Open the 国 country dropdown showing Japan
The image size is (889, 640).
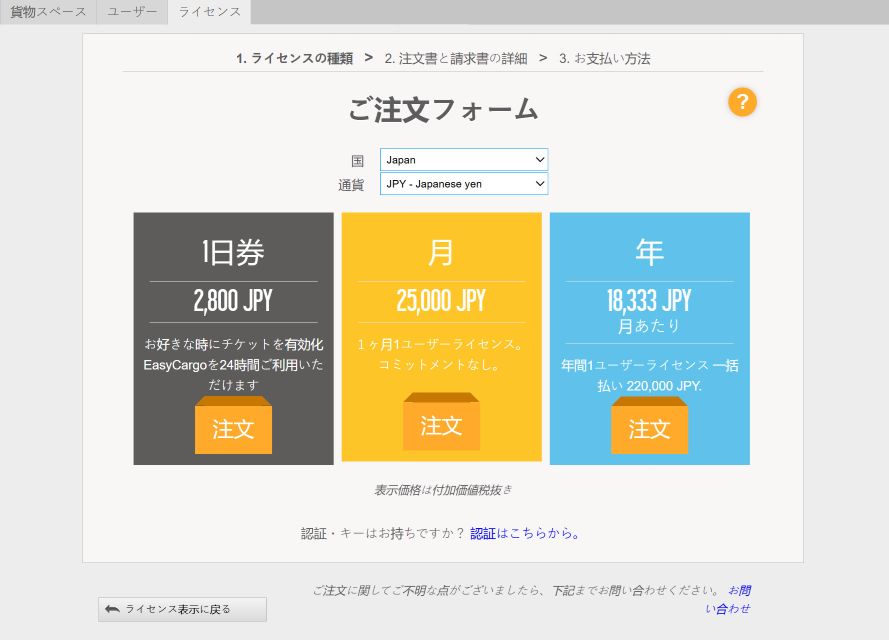point(464,160)
